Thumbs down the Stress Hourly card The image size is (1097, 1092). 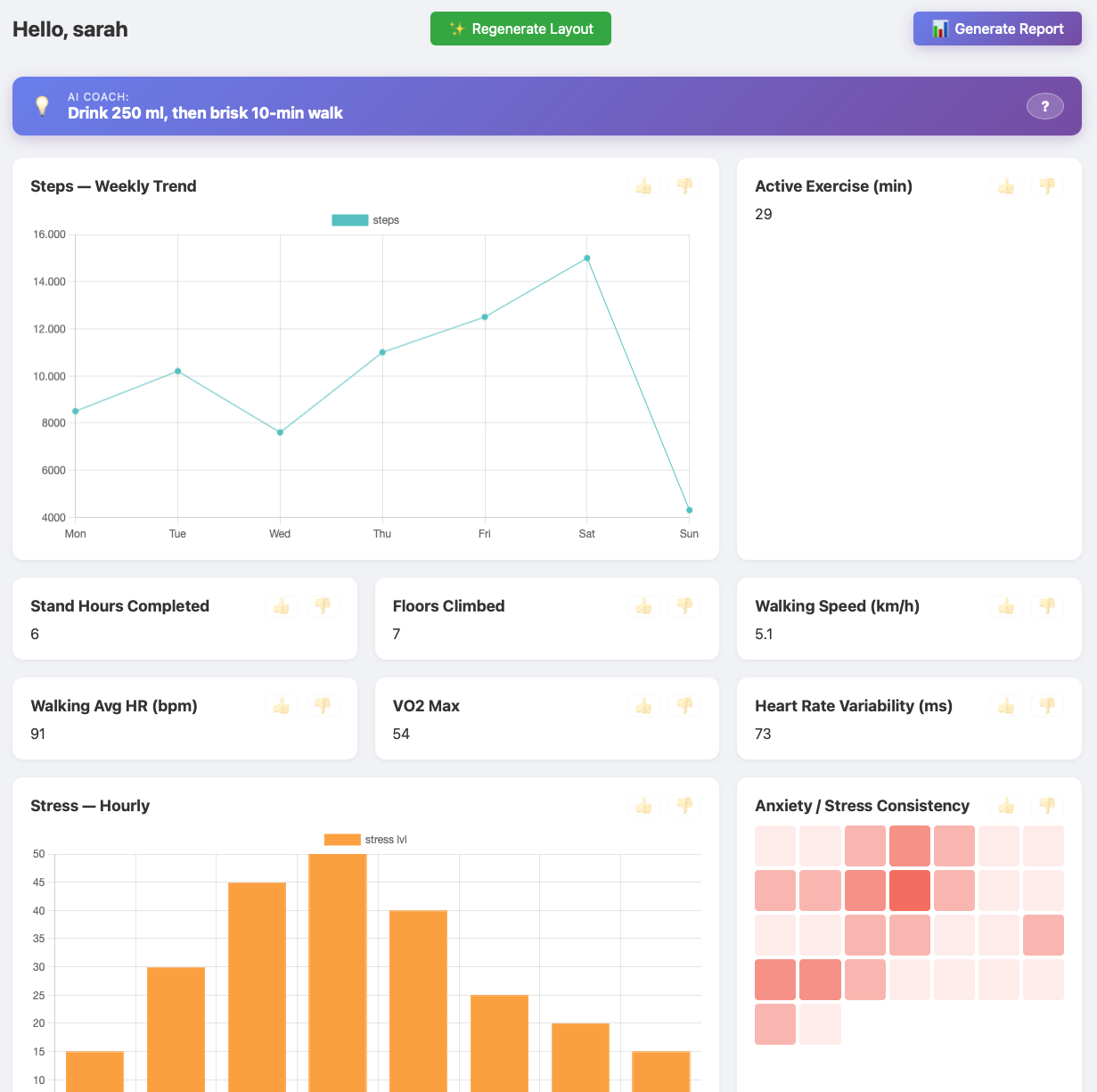685,806
